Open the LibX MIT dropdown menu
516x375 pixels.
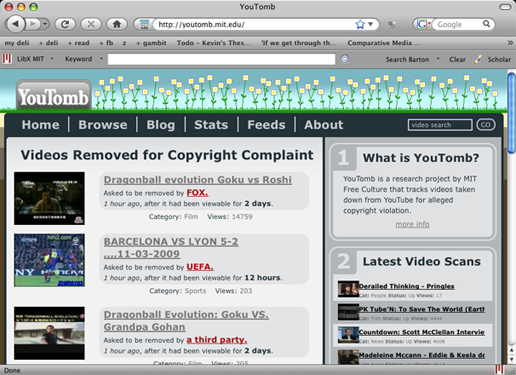click(x=35, y=59)
